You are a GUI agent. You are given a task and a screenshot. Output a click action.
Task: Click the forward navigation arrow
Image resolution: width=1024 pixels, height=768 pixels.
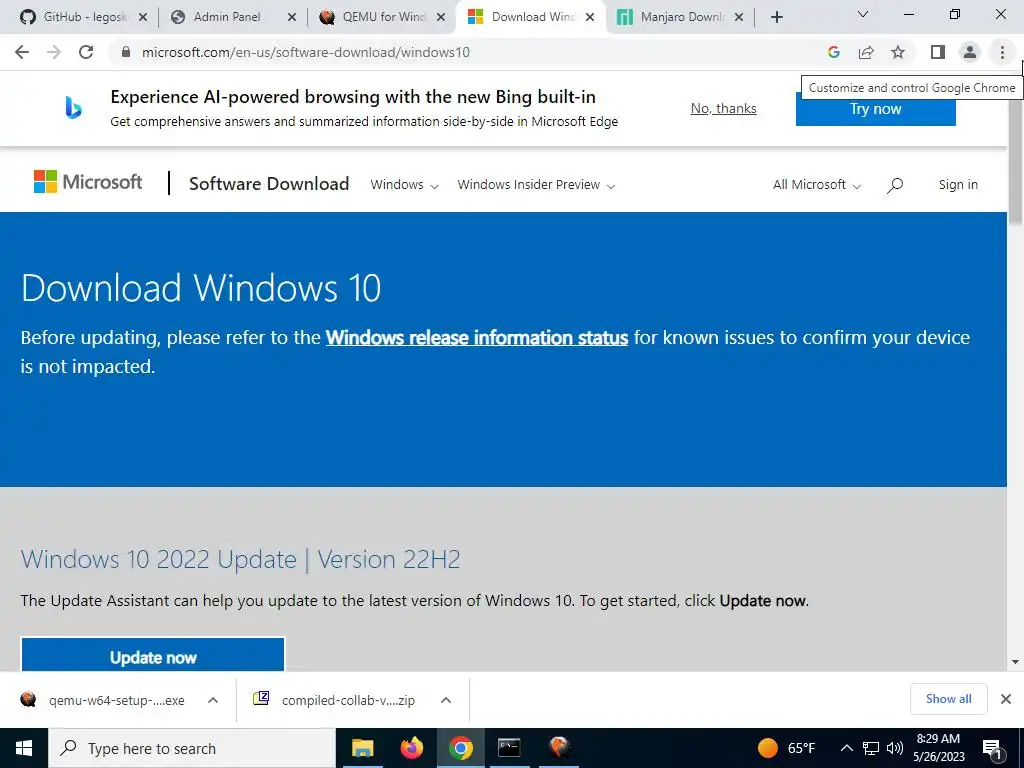pyautogui.click(x=54, y=52)
